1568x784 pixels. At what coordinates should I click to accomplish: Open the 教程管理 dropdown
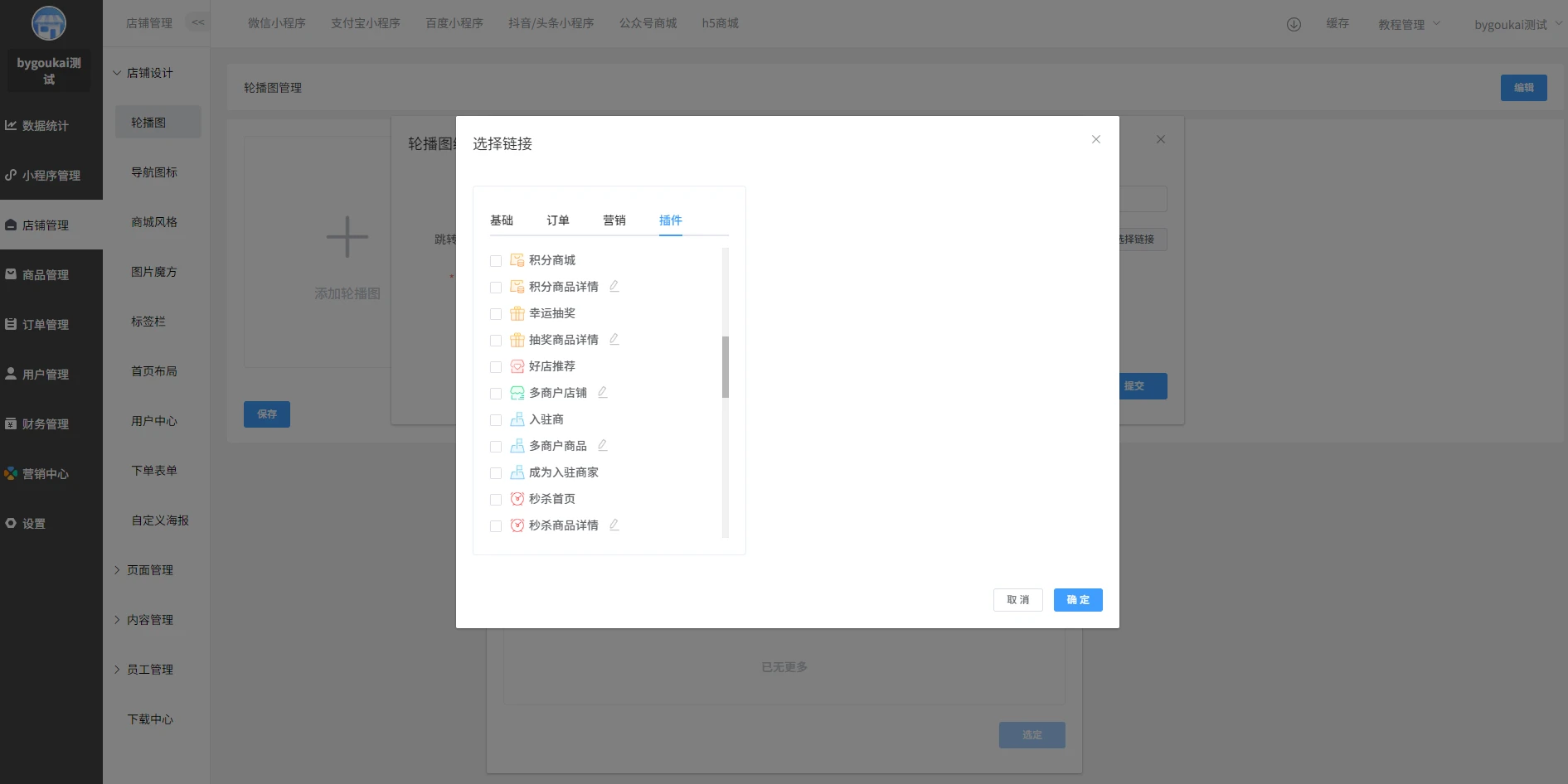click(x=1409, y=24)
